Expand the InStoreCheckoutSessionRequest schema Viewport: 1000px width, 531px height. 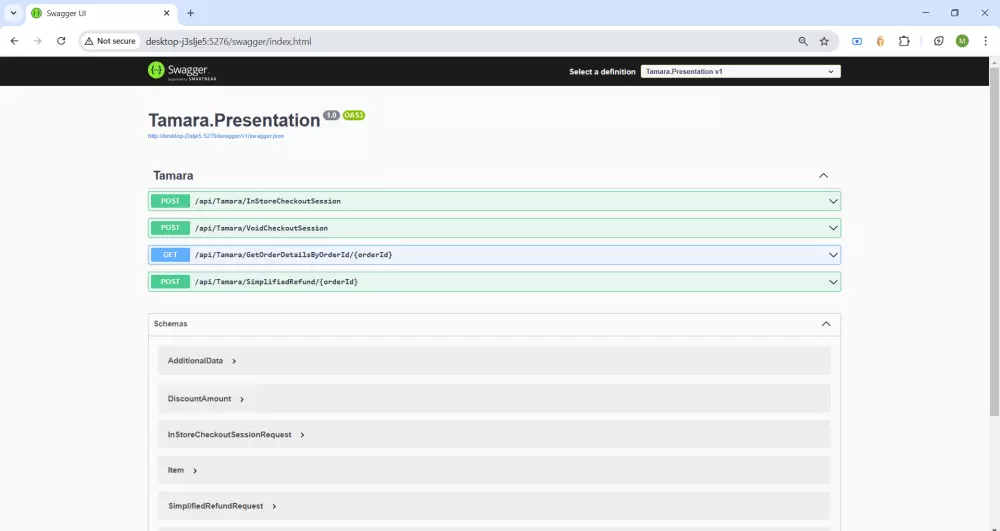(x=302, y=435)
